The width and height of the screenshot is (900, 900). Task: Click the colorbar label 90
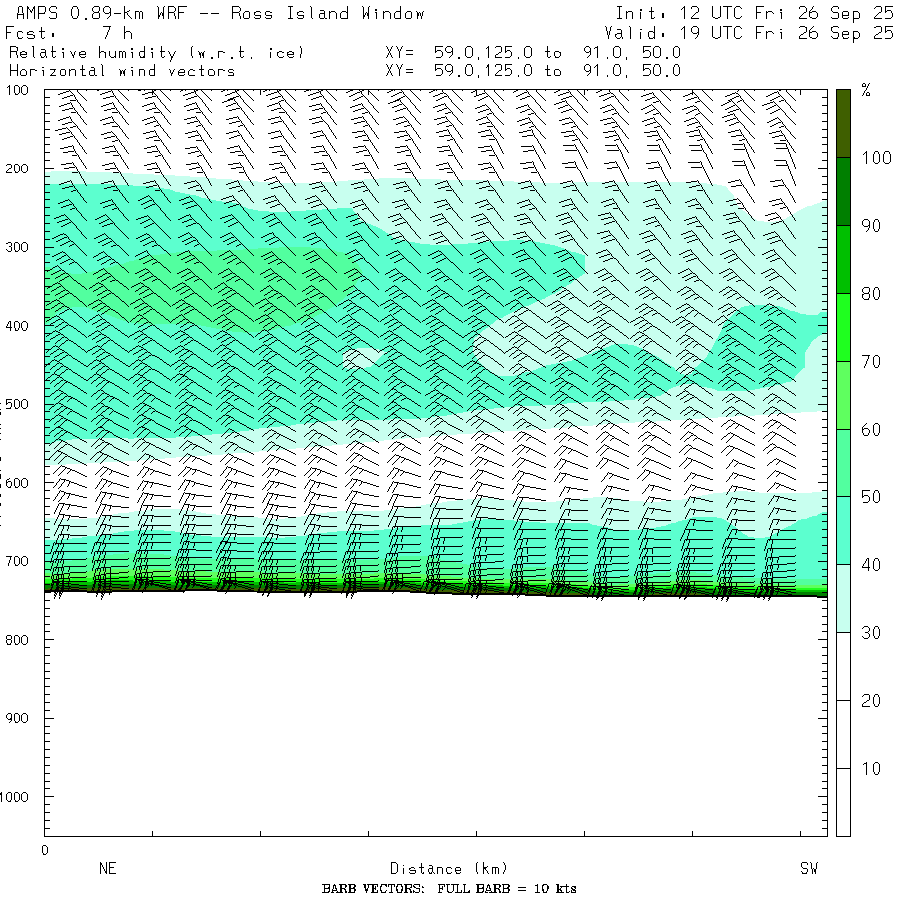tap(871, 226)
